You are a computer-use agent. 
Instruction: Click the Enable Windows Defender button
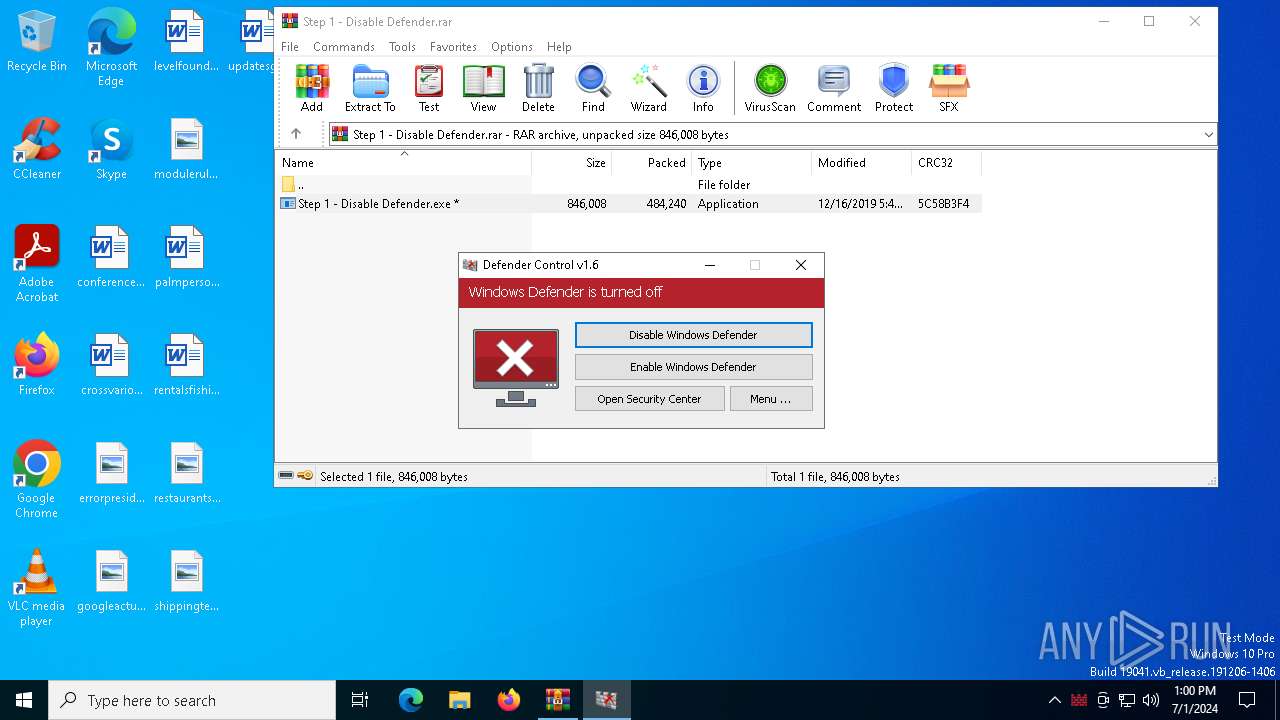pyautogui.click(x=693, y=367)
